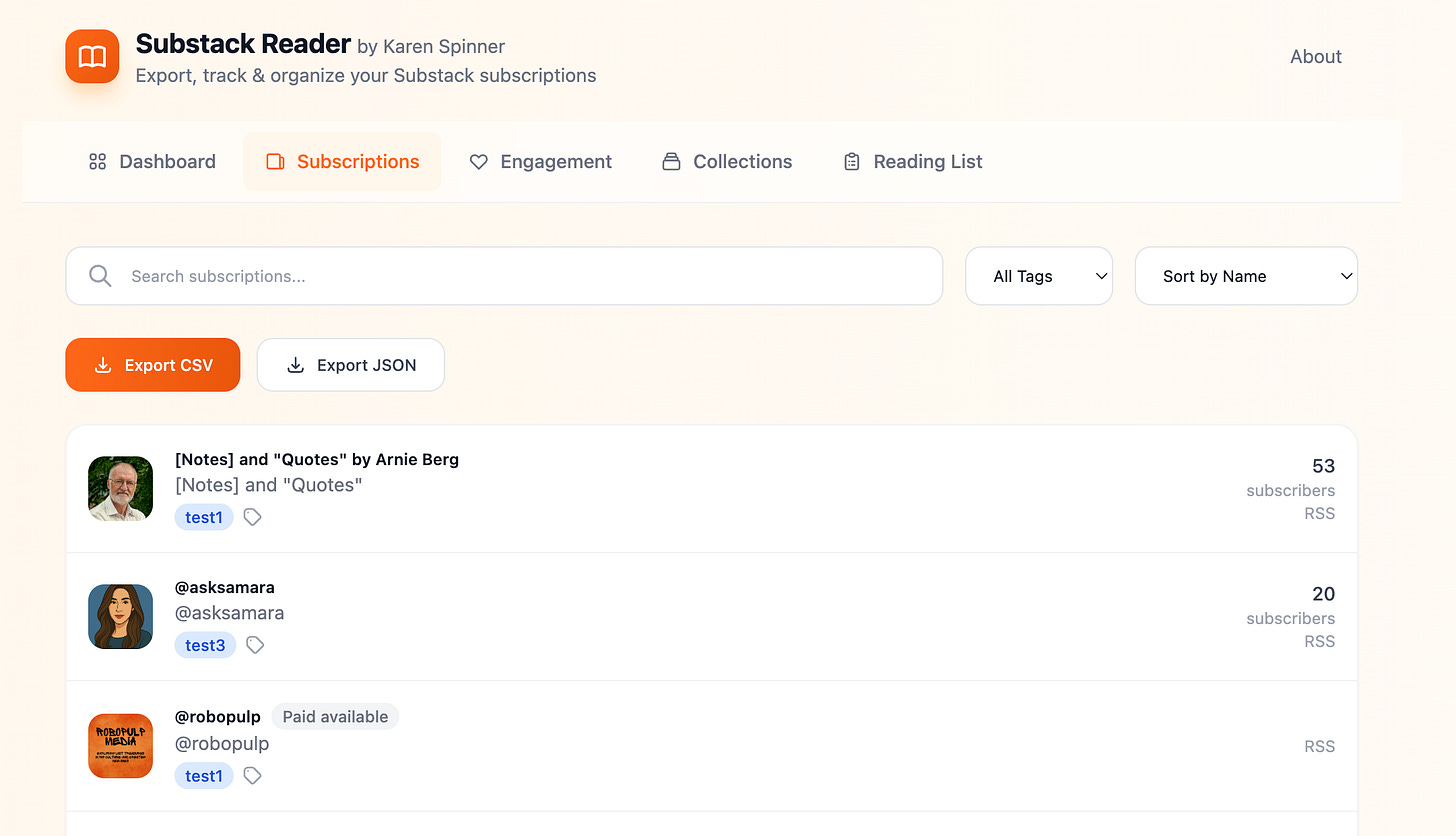Click the Export JSON button

click(x=351, y=365)
